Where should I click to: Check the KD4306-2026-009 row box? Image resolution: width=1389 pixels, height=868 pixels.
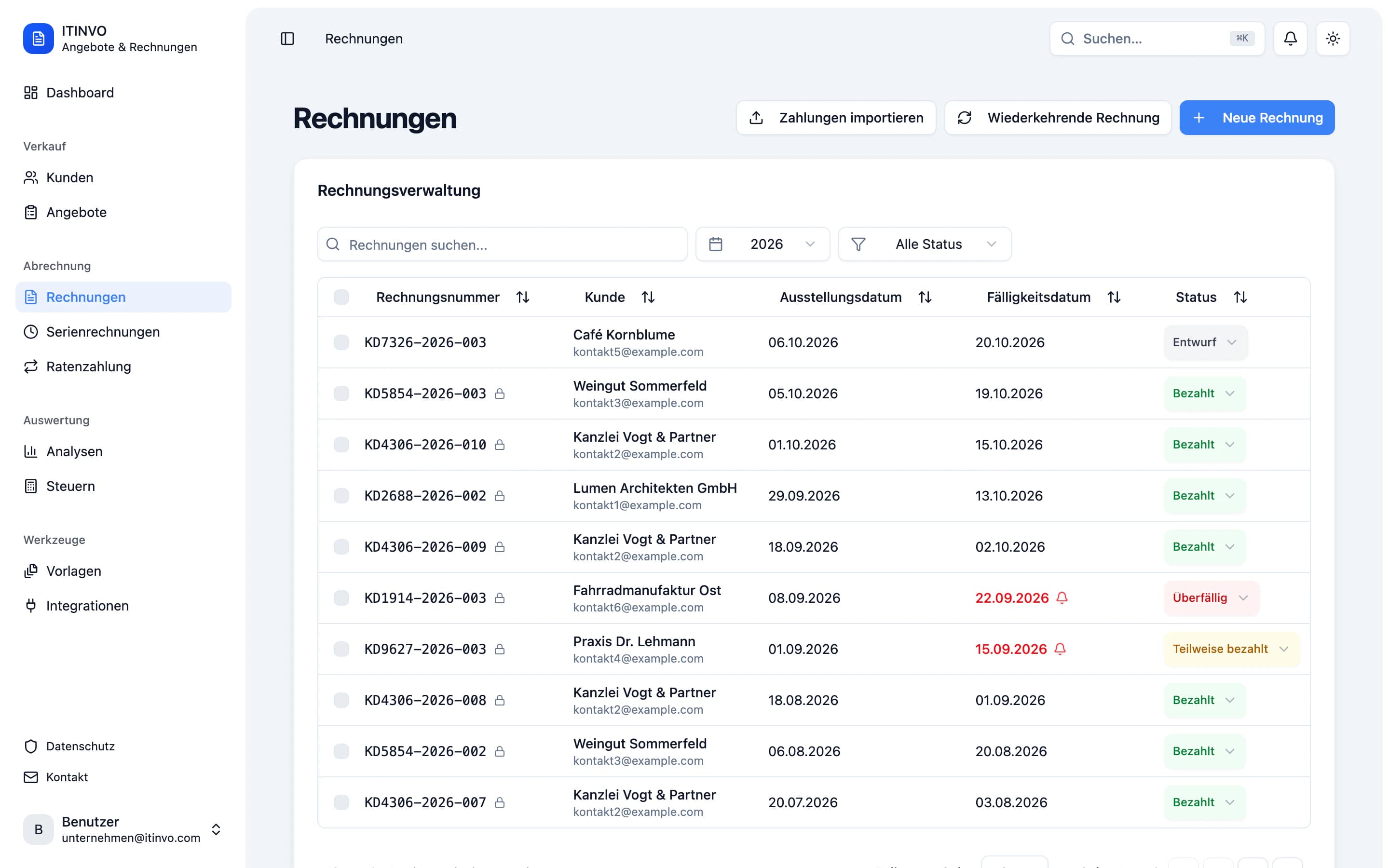tap(341, 546)
